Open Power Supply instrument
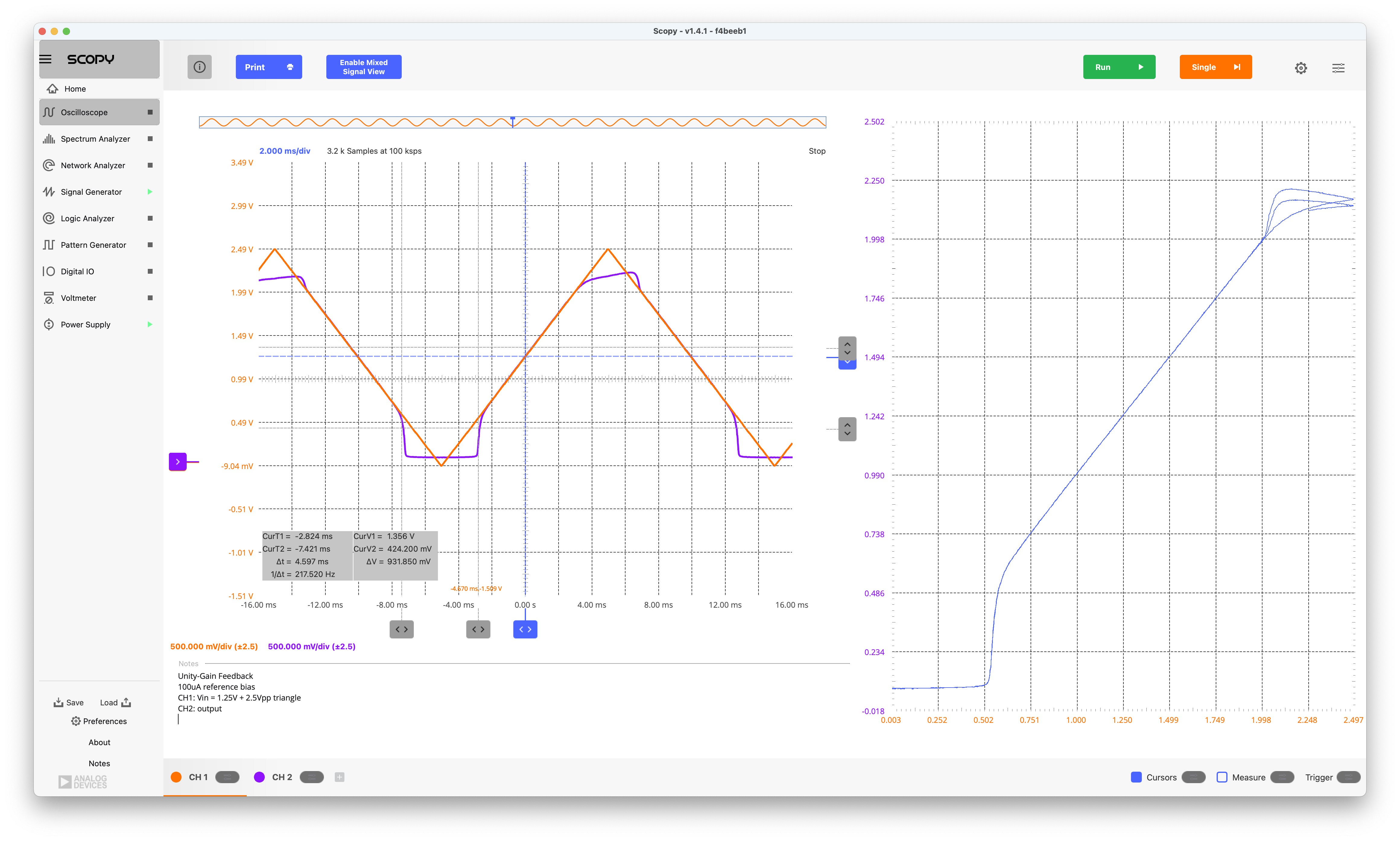This screenshot has height=841, width=1400. point(99,325)
